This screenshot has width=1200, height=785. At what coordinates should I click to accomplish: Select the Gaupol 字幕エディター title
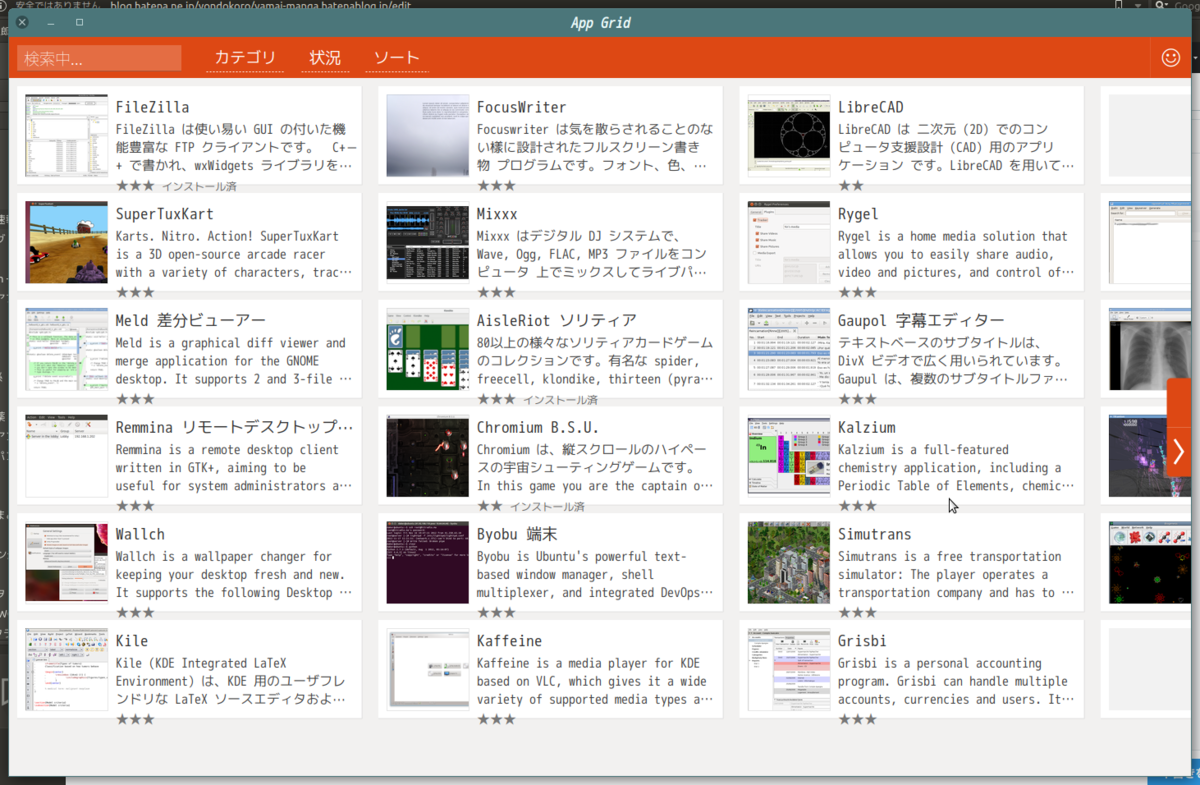(x=921, y=320)
